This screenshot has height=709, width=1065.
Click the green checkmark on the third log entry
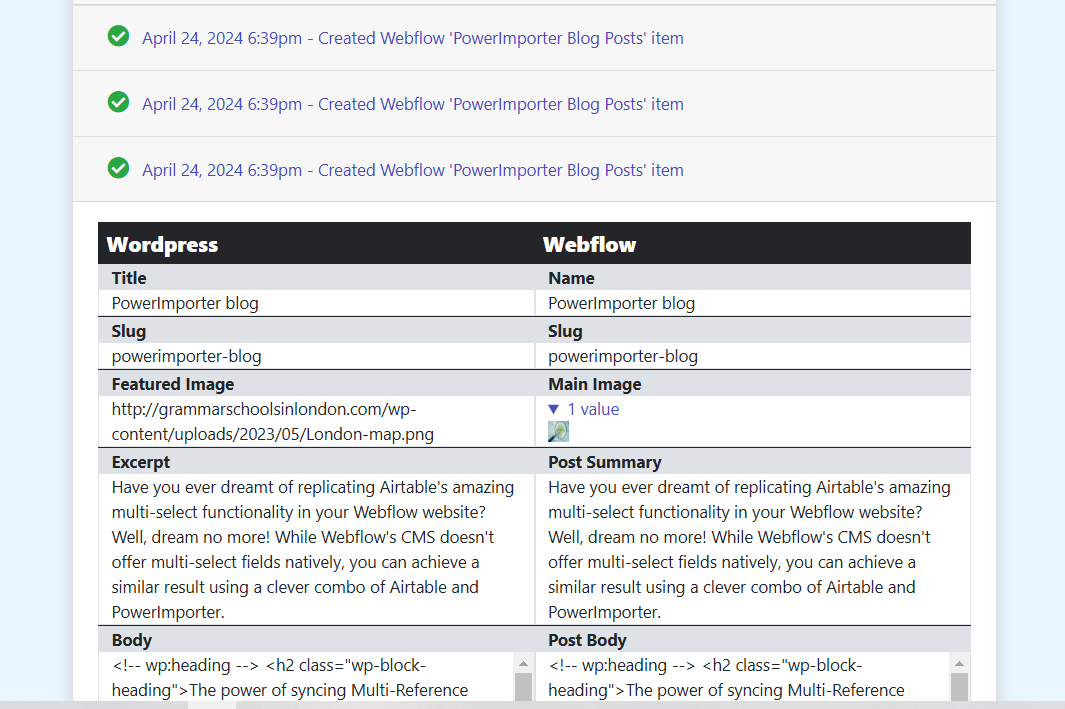(x=118, y=169)
